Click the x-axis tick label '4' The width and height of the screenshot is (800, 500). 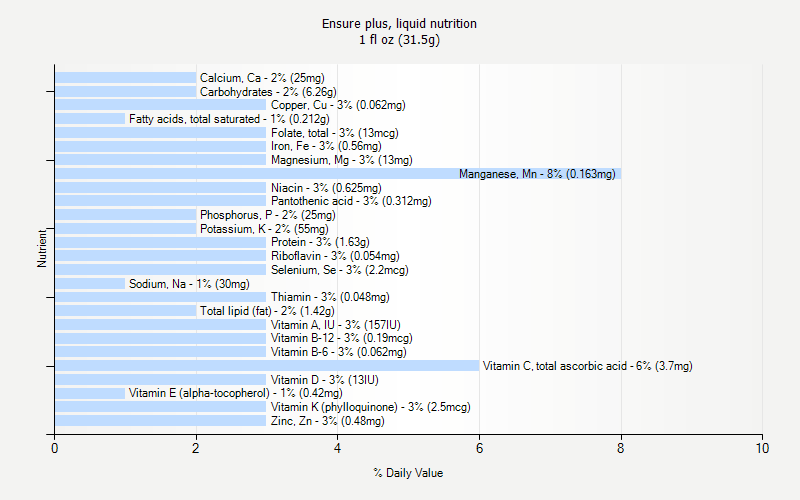pyautogui.click(x=337, y=448)
